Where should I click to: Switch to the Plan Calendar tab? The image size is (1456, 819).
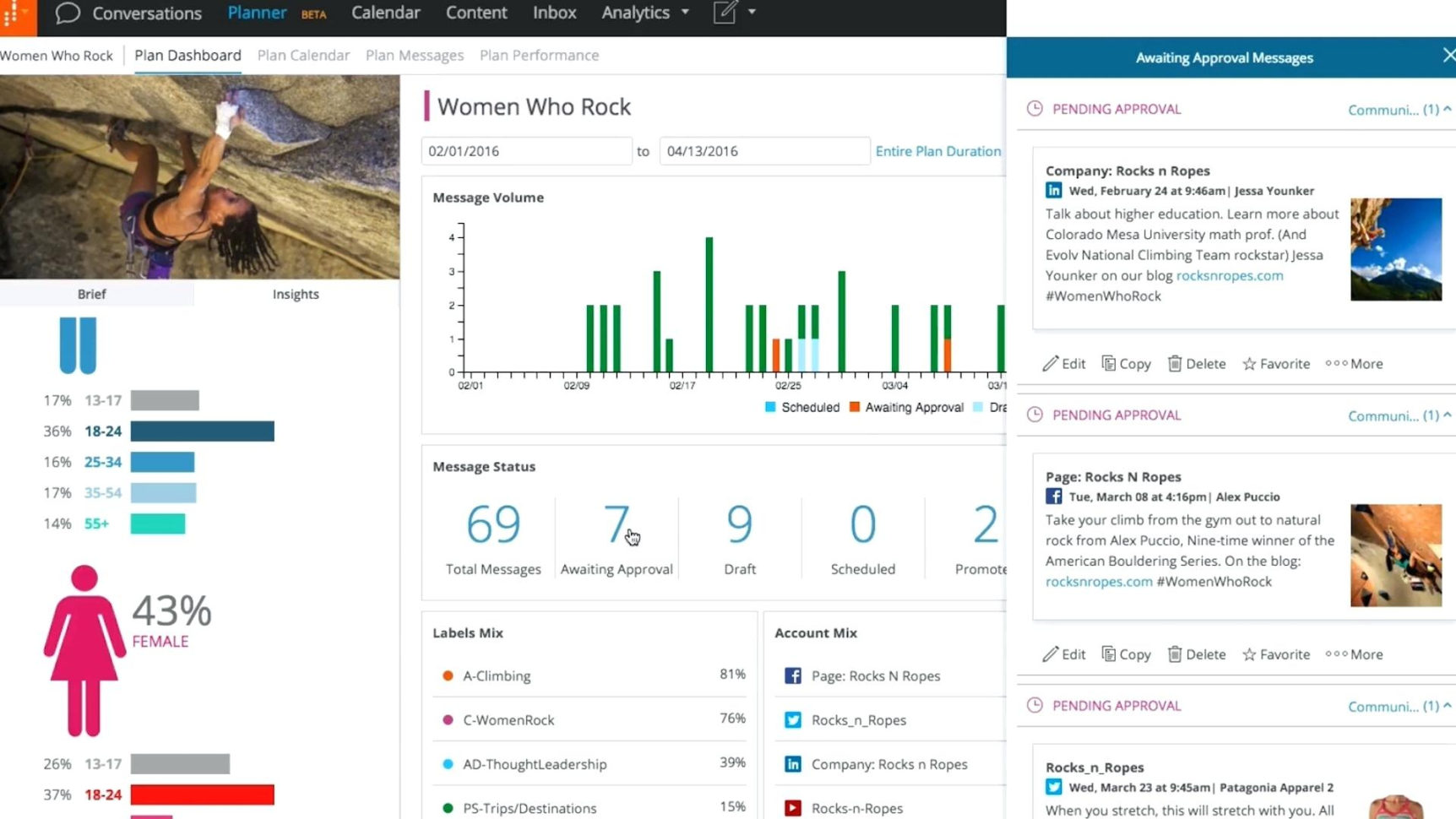coord(303,55)
